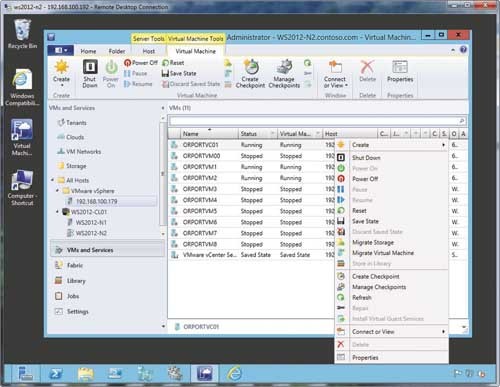The height and width of the screenshot is (387, 500).
Task: Sort by the Name column header
Action: coord(209,134)
